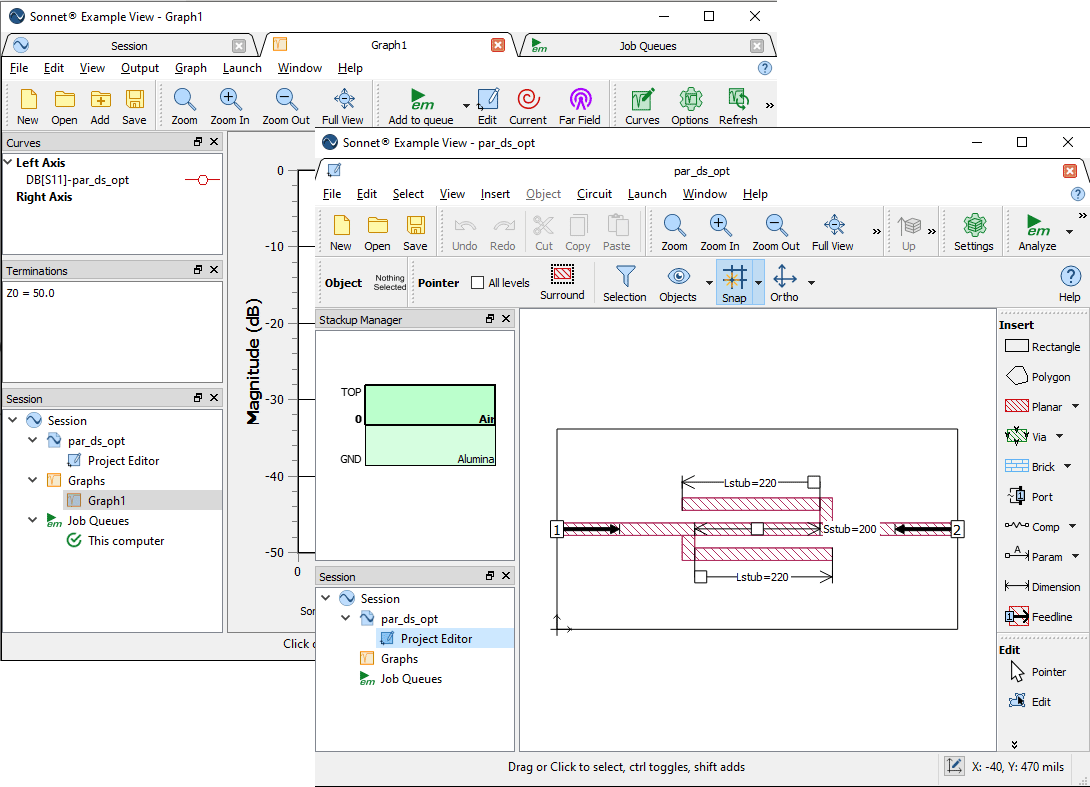Open the Select menu in par_ds_opt window

pos(408,194)
